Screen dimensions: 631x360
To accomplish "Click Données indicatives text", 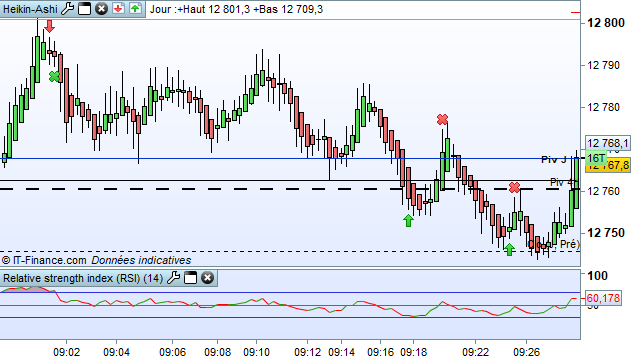I will [141, 260].
